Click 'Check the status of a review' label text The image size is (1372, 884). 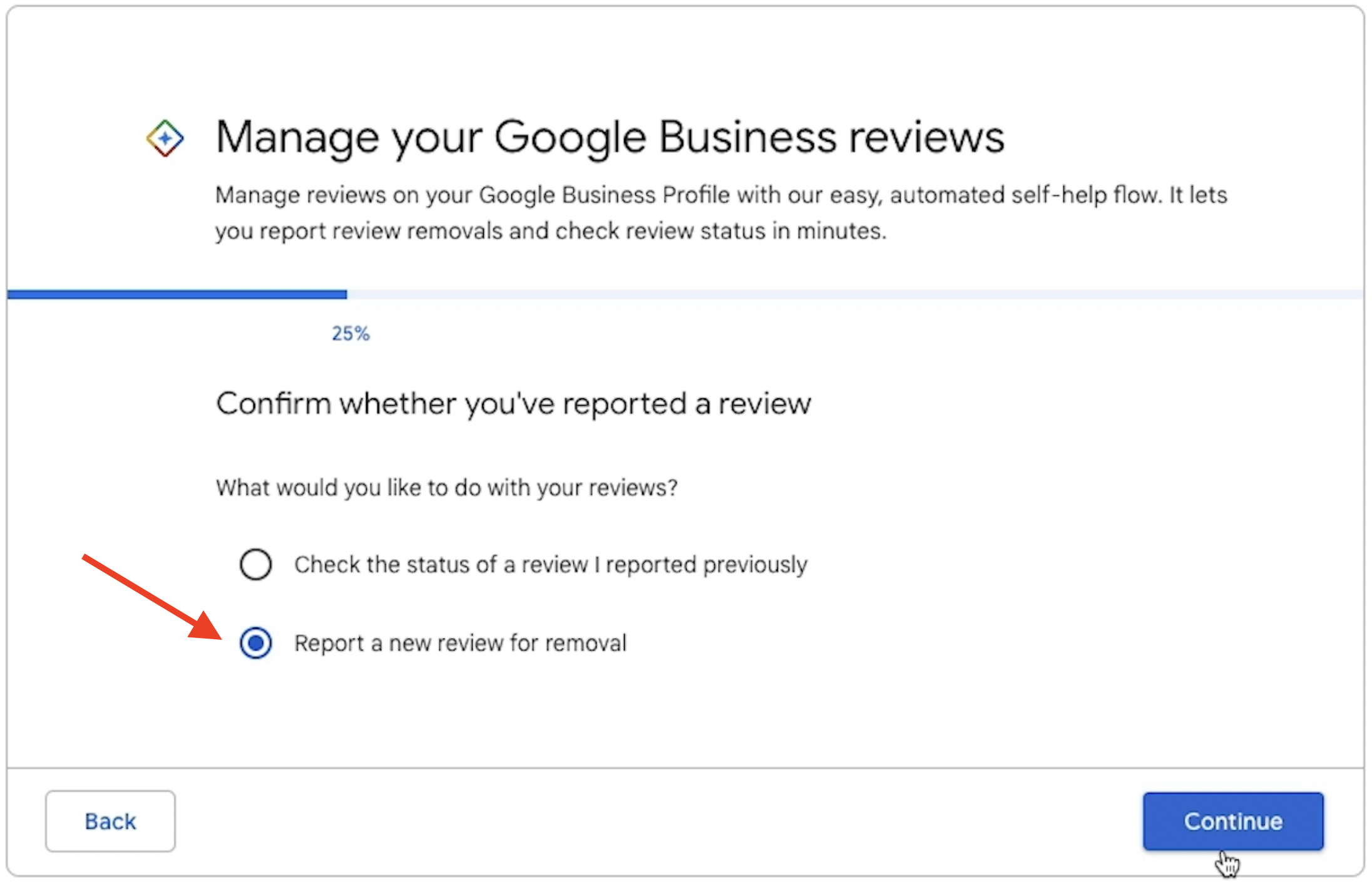coord(550,564)
